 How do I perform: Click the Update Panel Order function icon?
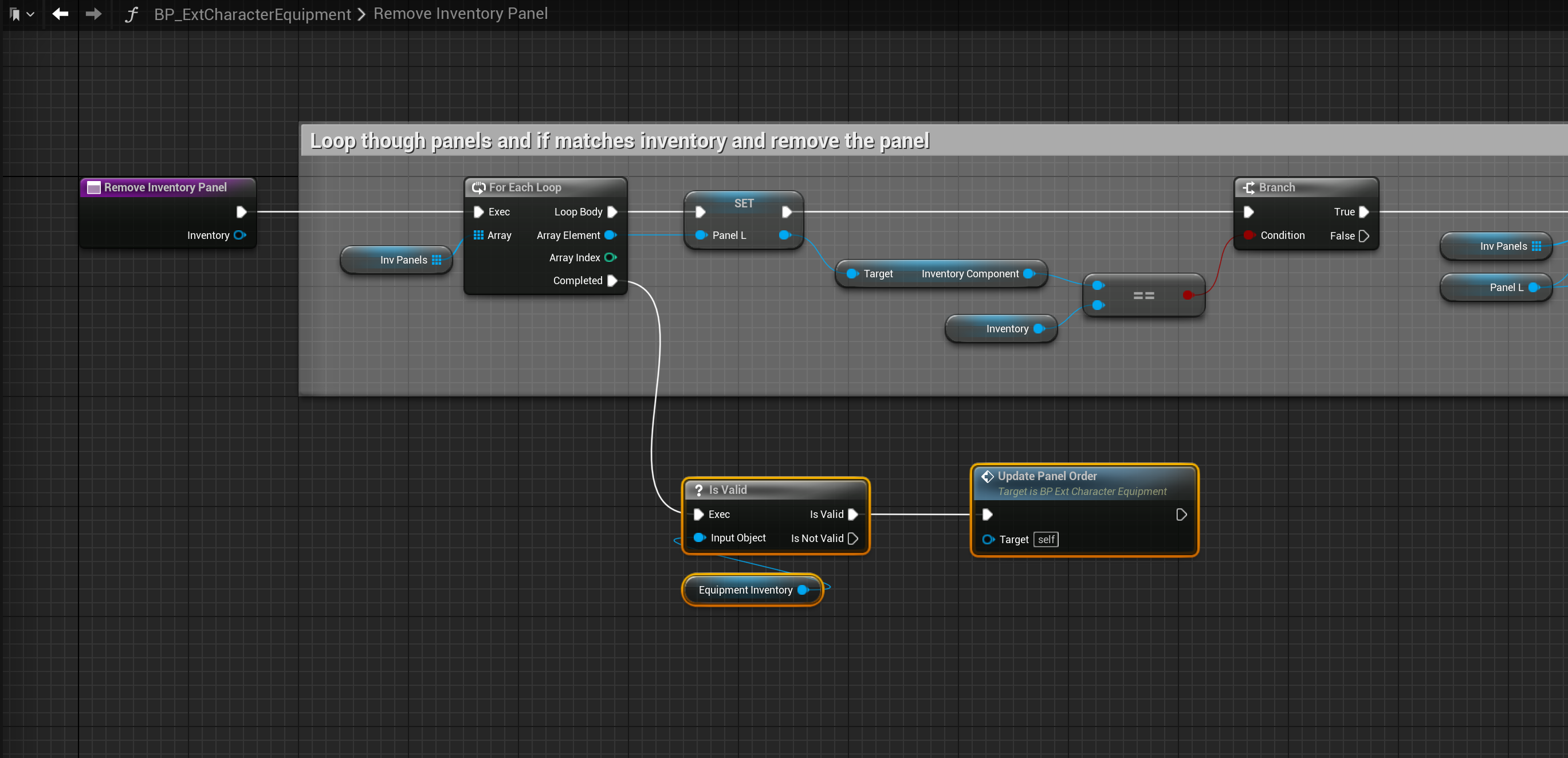(987, 476)
